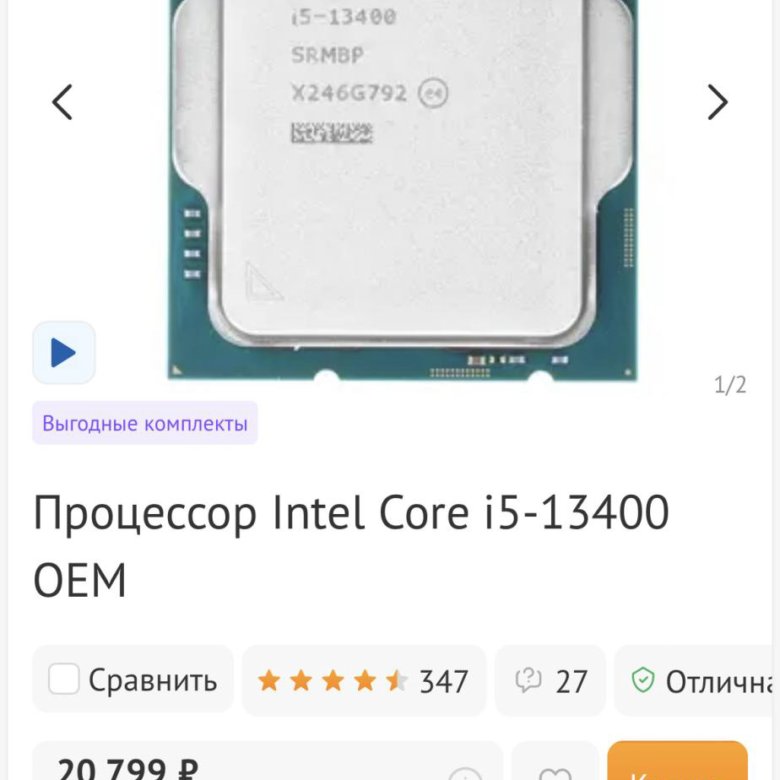Tap the 1/2 image counter
The image size is (780, 780).
[x=730, y=385]
